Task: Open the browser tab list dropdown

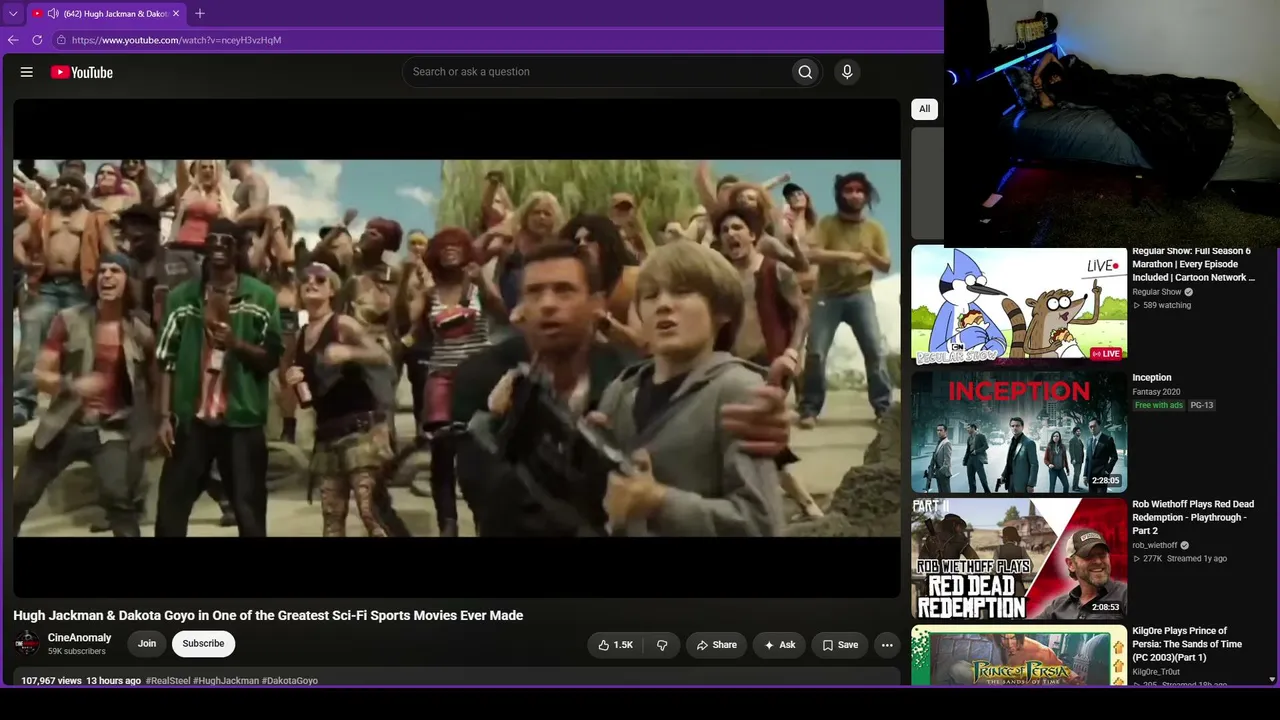Action: (x=13, y=14)
